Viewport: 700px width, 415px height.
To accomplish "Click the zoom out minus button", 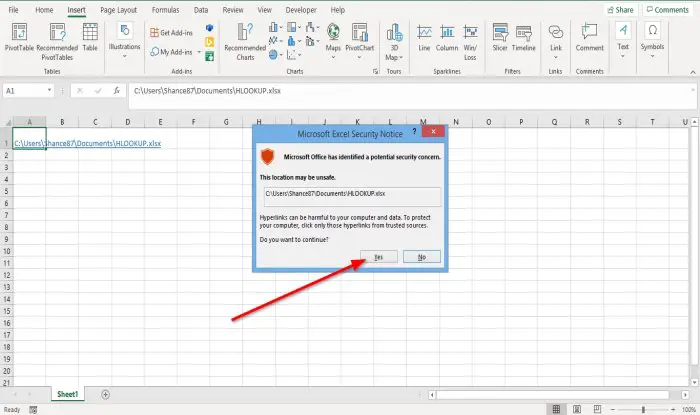I will 613,409.
